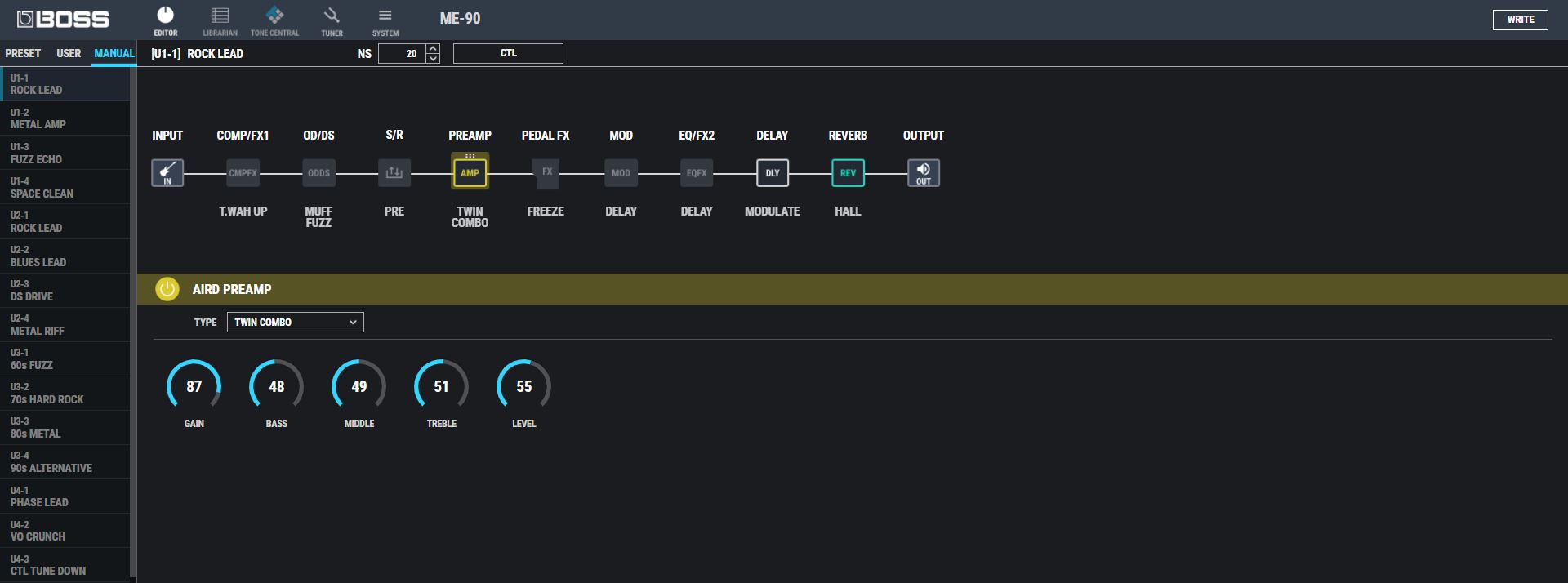The width and height of the screenshot is (1568, 583).
Task: Select patch U3-1 60s FUZZ
Action: click(x=65, y=358)
